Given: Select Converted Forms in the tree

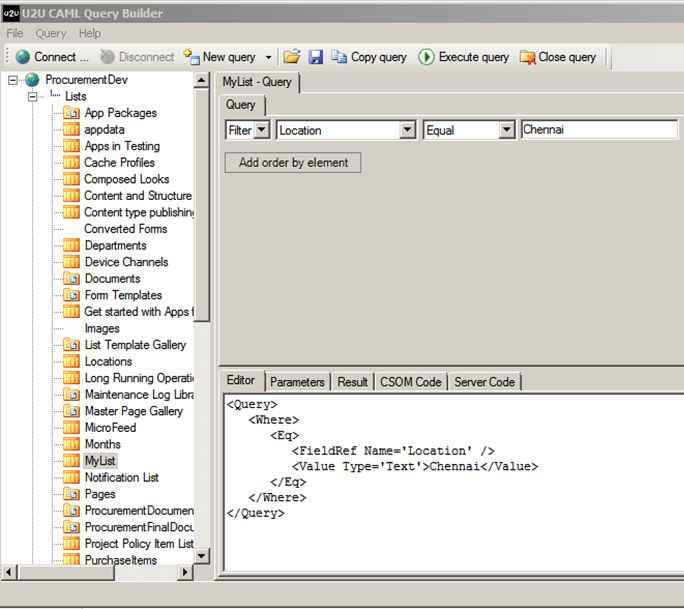Looking at the screenshot, I should click(x=126, y=229).
